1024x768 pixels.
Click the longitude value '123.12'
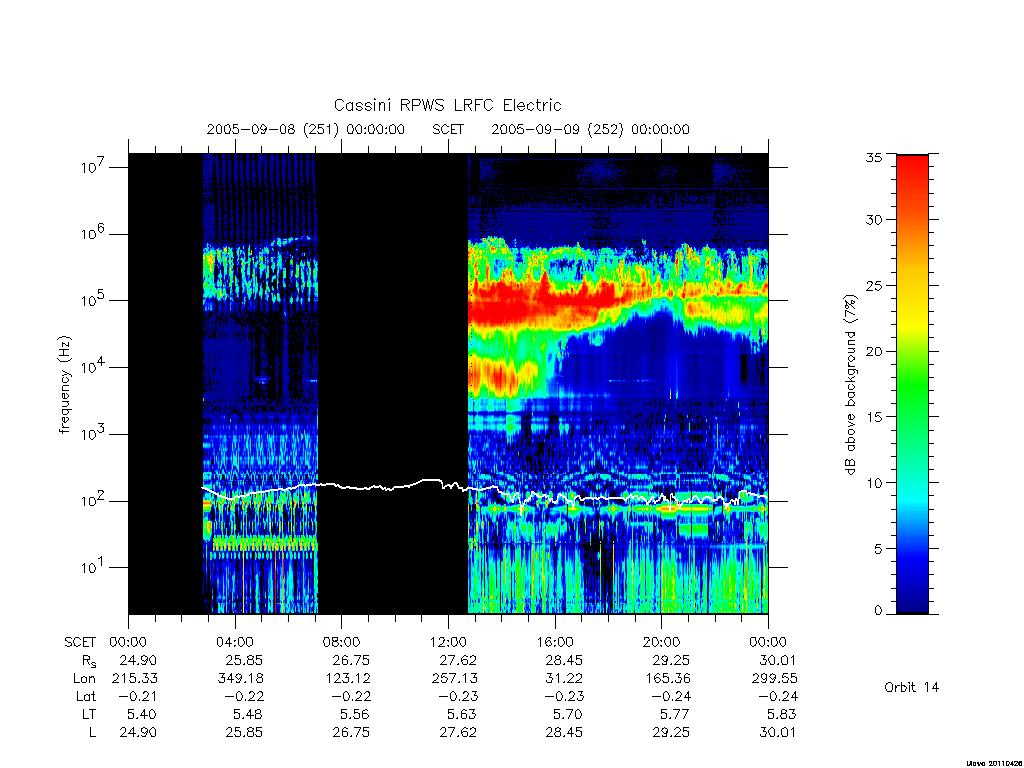[347, 679]
